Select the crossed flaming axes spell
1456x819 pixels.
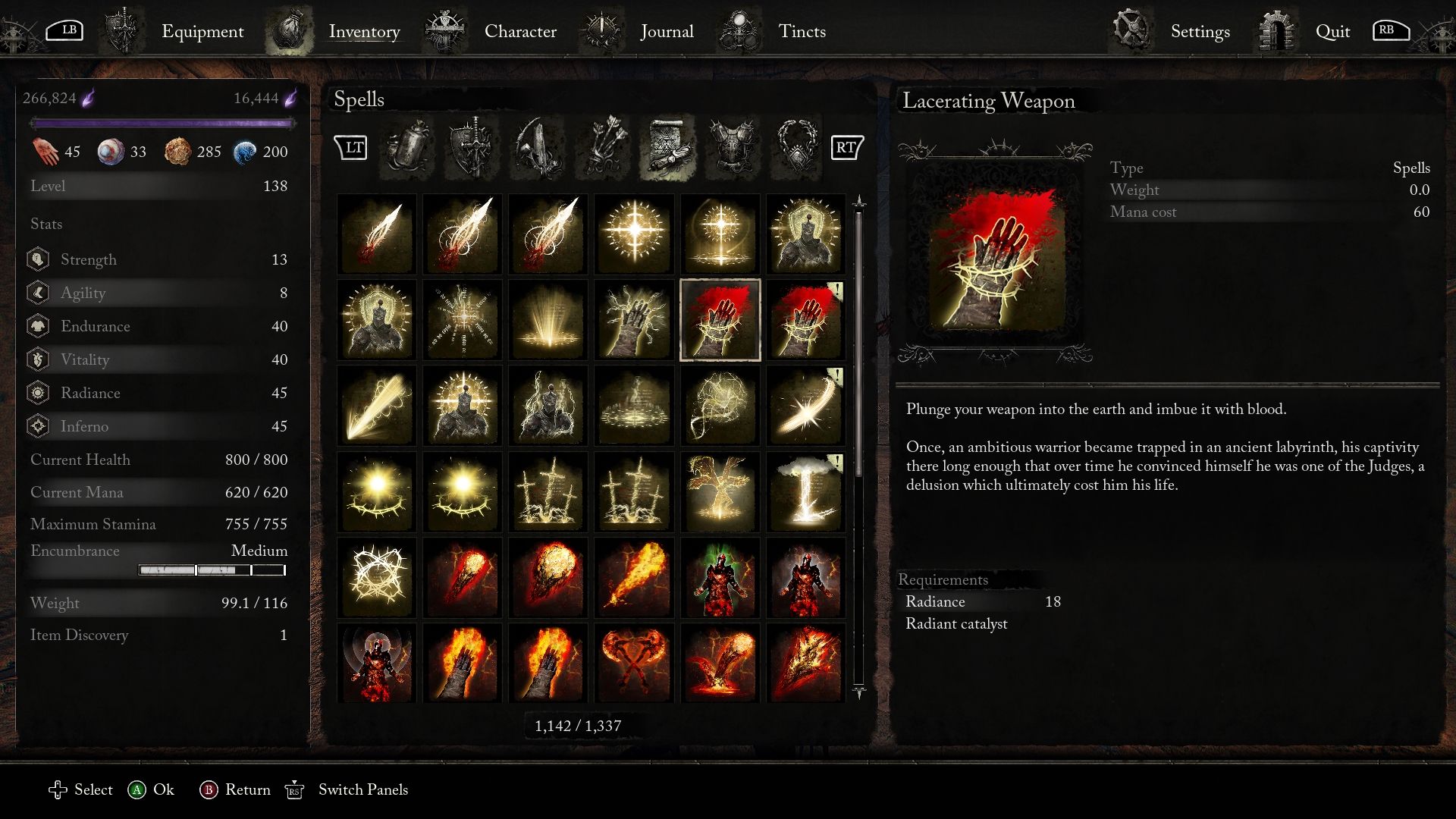click(x=634, y=663)
